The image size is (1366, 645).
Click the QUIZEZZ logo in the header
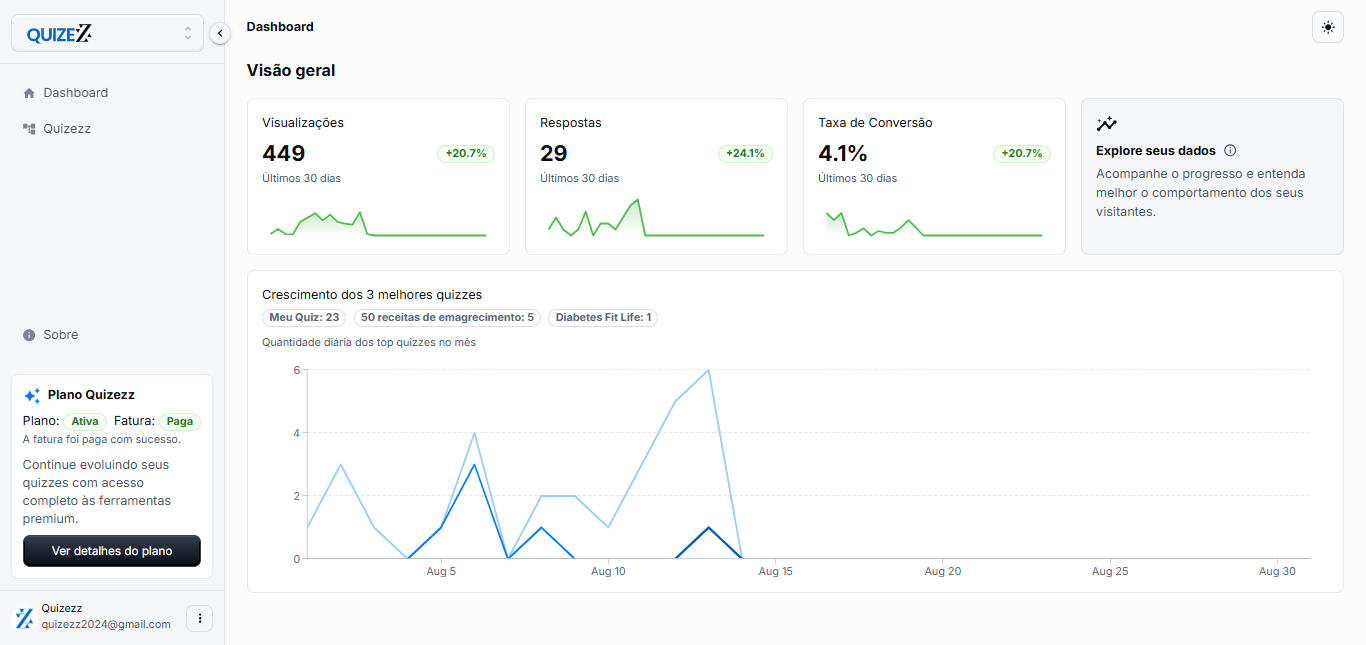click(x=59, y=34)
